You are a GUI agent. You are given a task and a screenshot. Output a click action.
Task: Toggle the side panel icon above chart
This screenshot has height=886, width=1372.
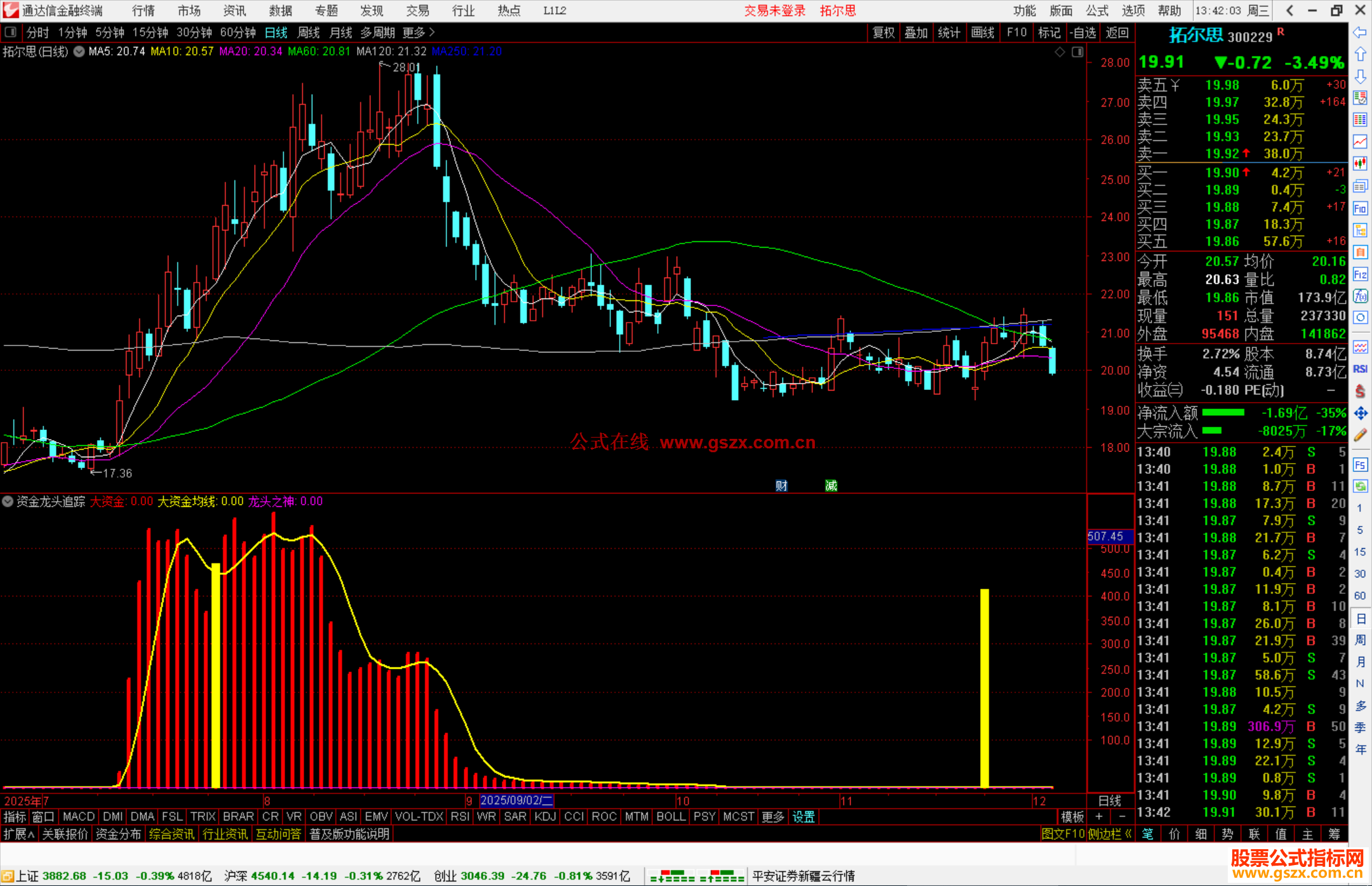(1078, 52)
